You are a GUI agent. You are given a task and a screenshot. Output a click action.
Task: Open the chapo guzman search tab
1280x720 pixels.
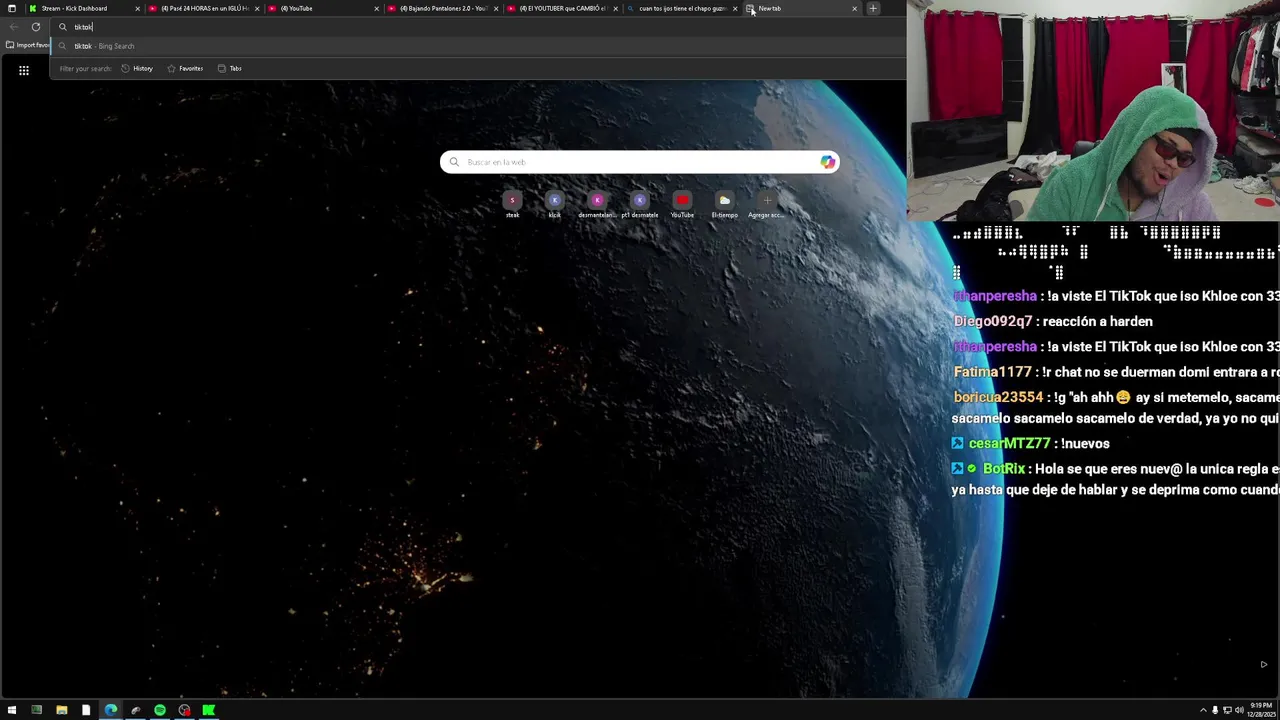point(682,8)
